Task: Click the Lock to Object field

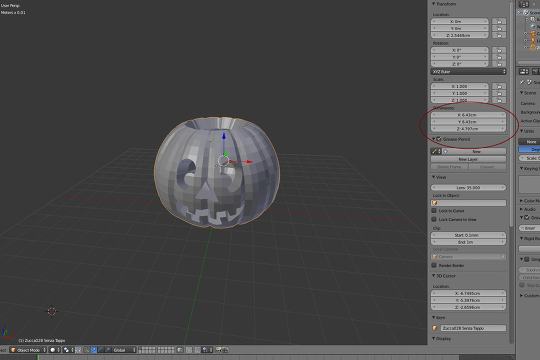Action: (468, 203)
